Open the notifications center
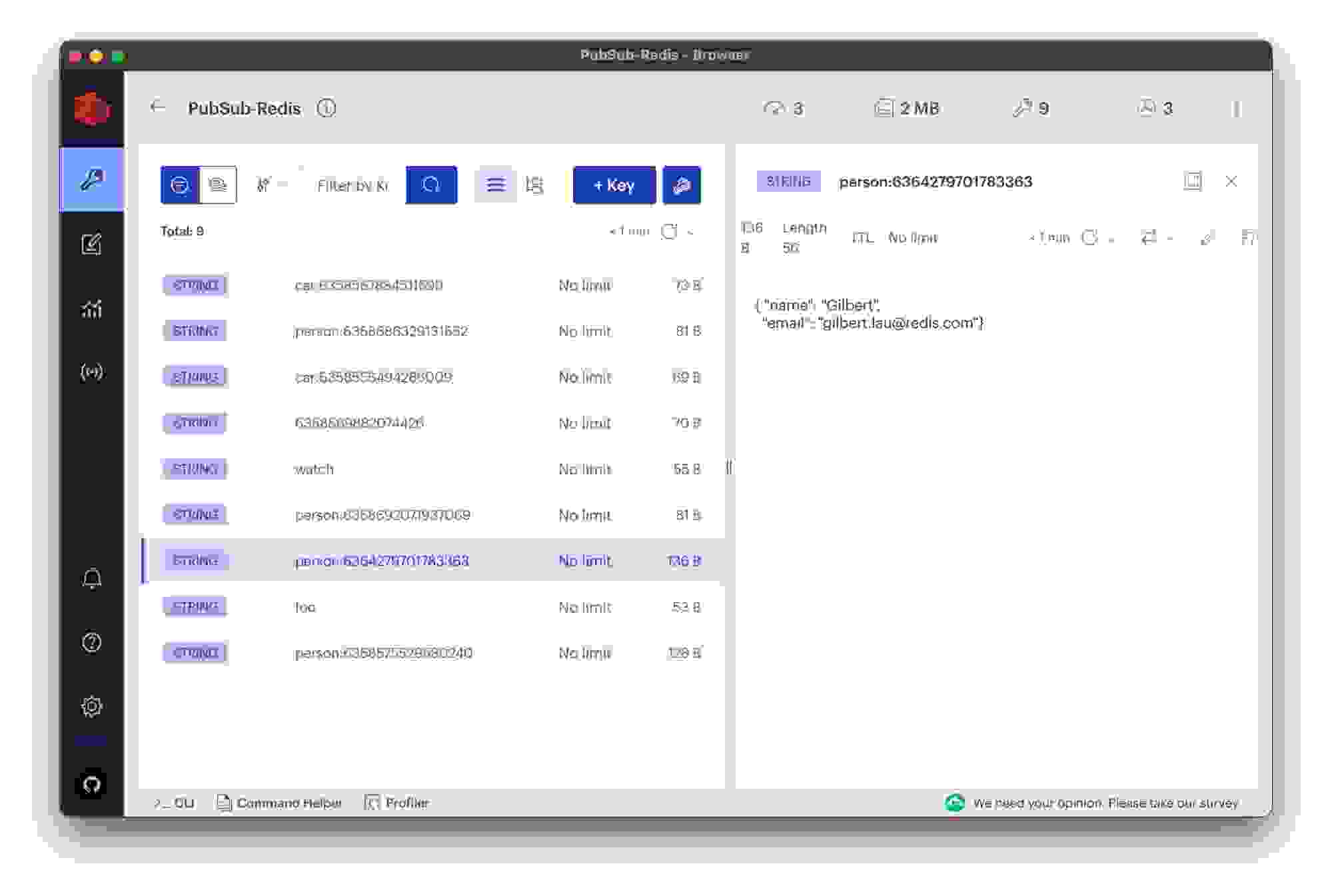The image size is (1332, 896). 92,578
